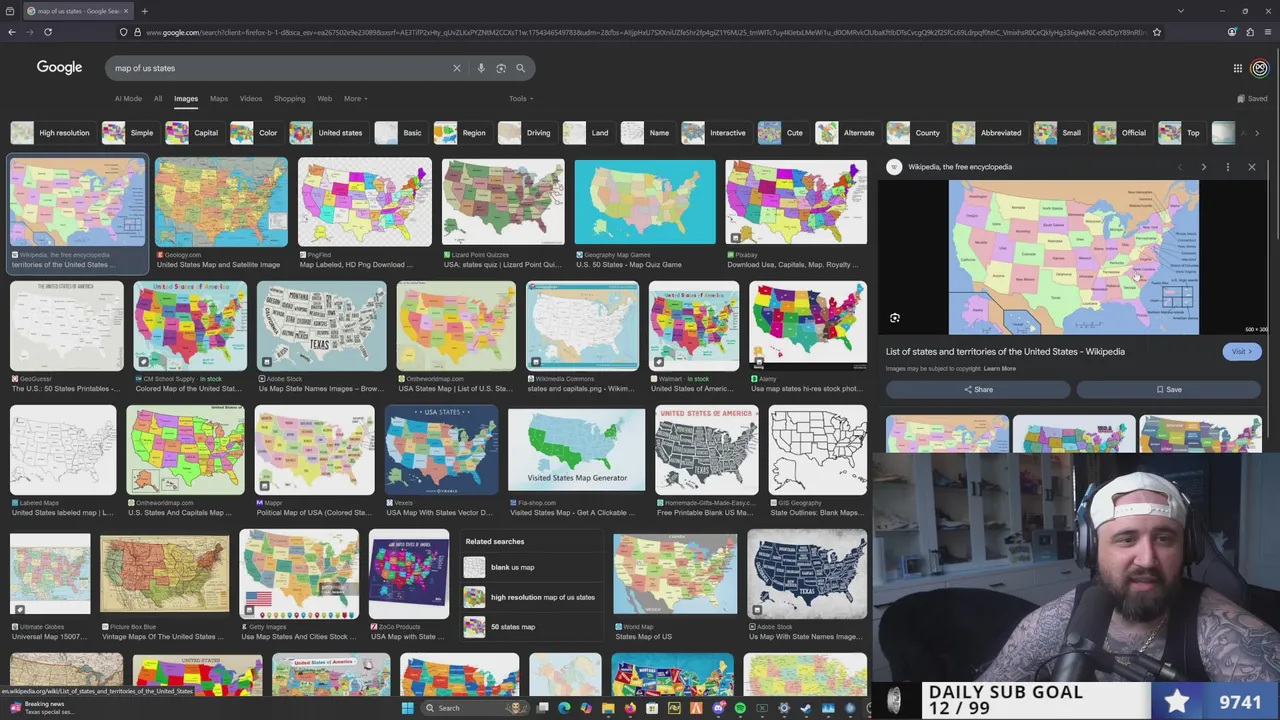This screenshot has width=1280, height=720.
Task: Open the Google apps grid icon
Action: click(x=1238, y=68)
